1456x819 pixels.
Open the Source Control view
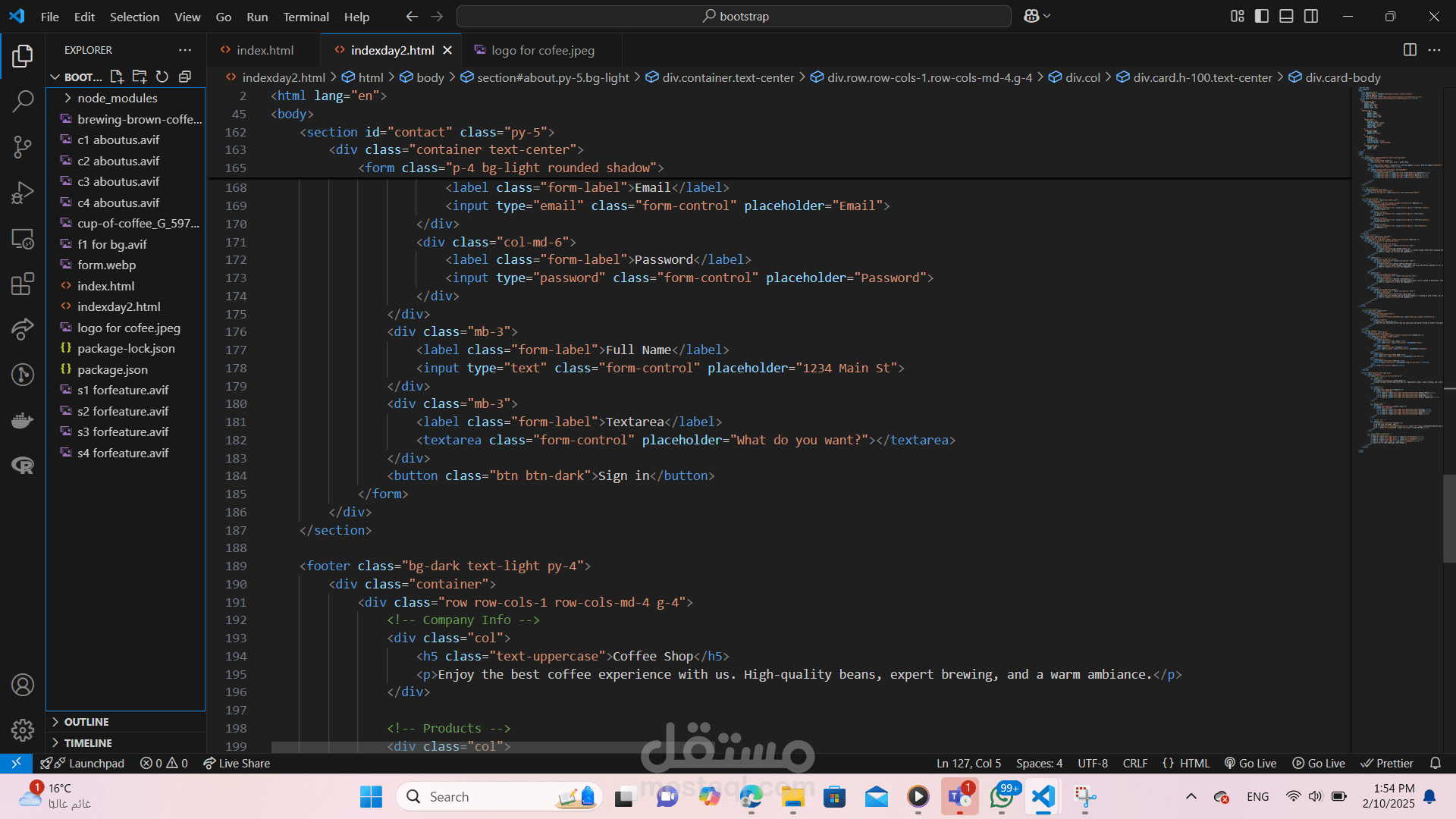point(23,147)
